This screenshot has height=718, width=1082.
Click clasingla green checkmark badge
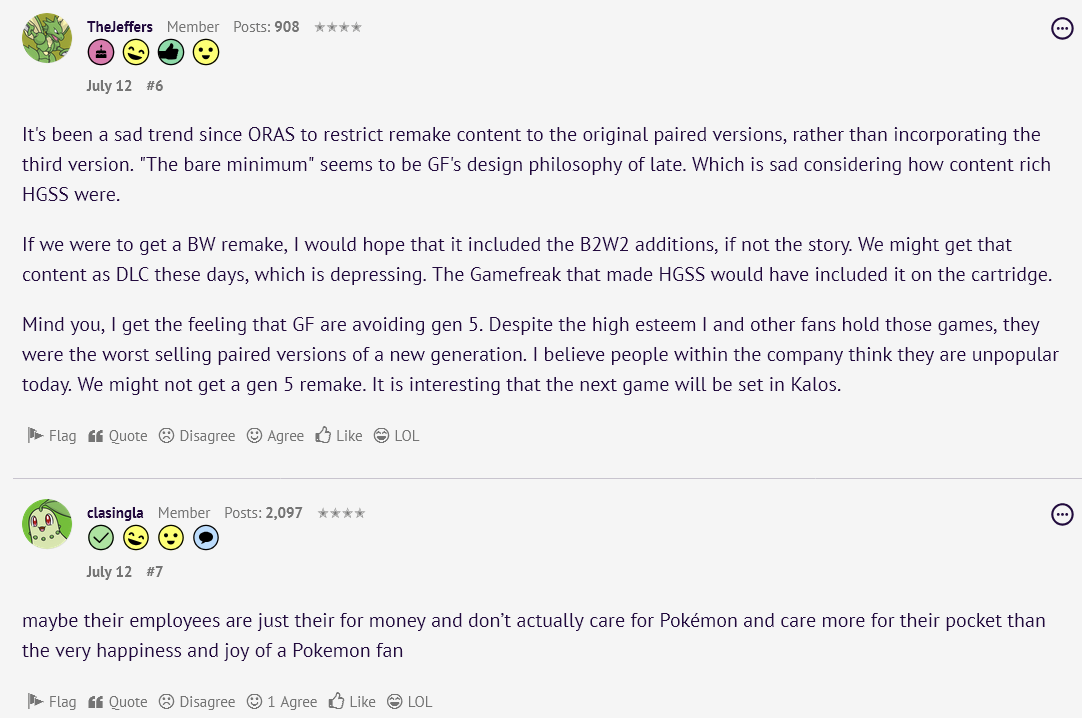click(101, 538)
